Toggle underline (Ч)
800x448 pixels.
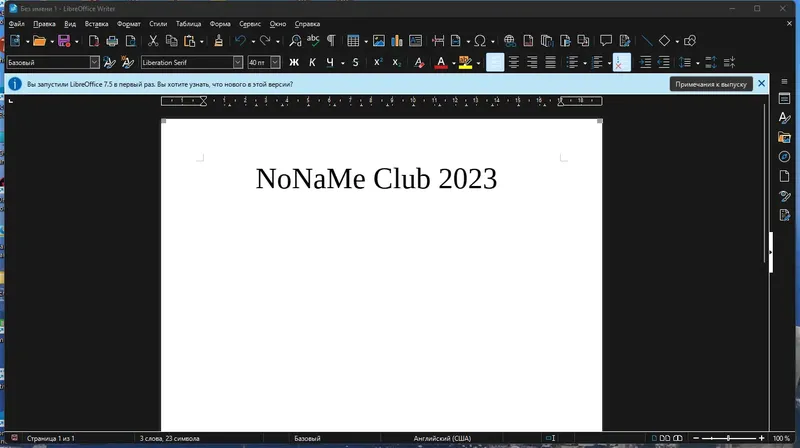pos(330,62)
